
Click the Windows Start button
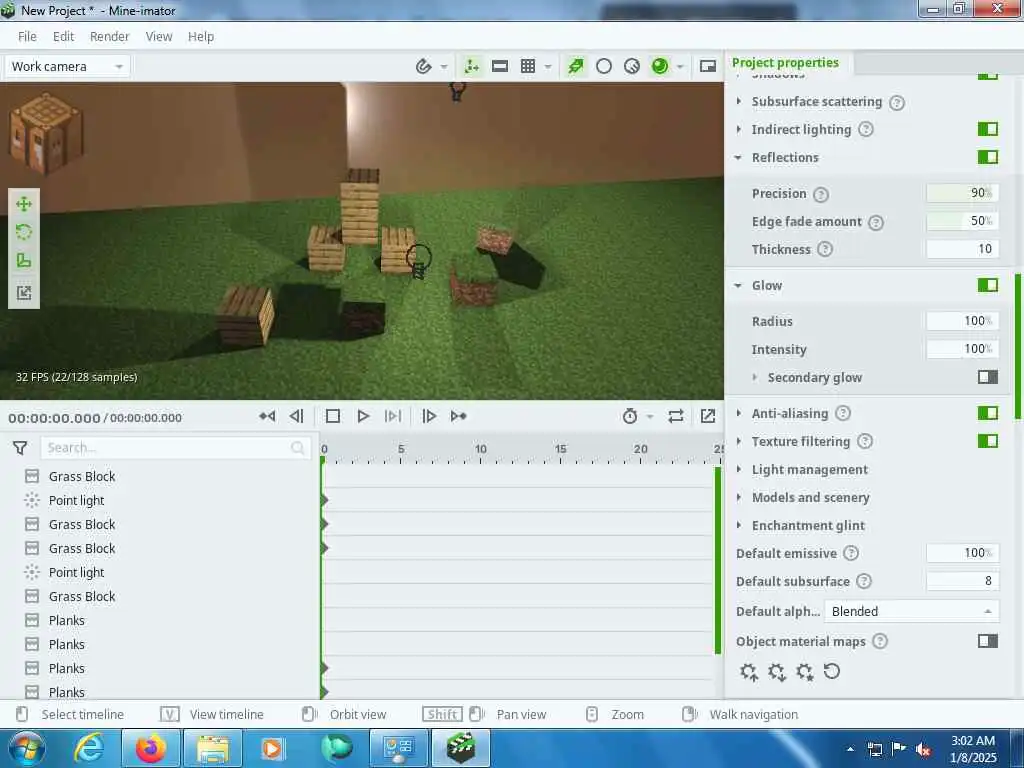pyautogui.click(x=26, y=748)
